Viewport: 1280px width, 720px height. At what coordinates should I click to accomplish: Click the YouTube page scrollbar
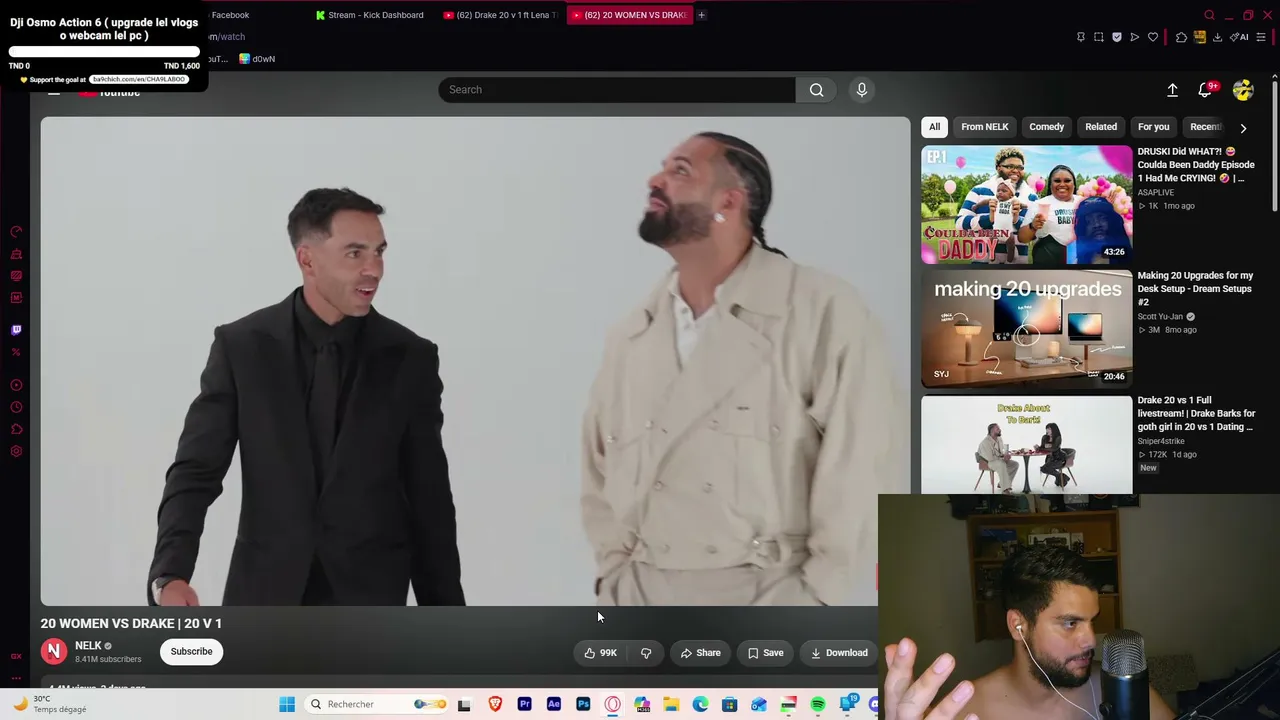pyautogui.click(x=1276, y=144)
